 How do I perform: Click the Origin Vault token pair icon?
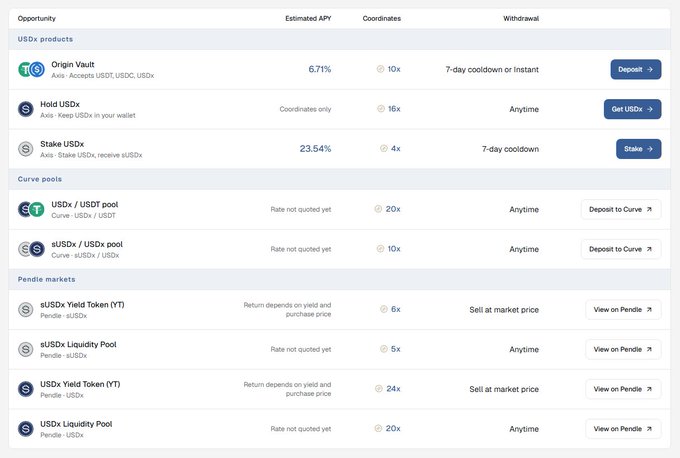(31, 69)
